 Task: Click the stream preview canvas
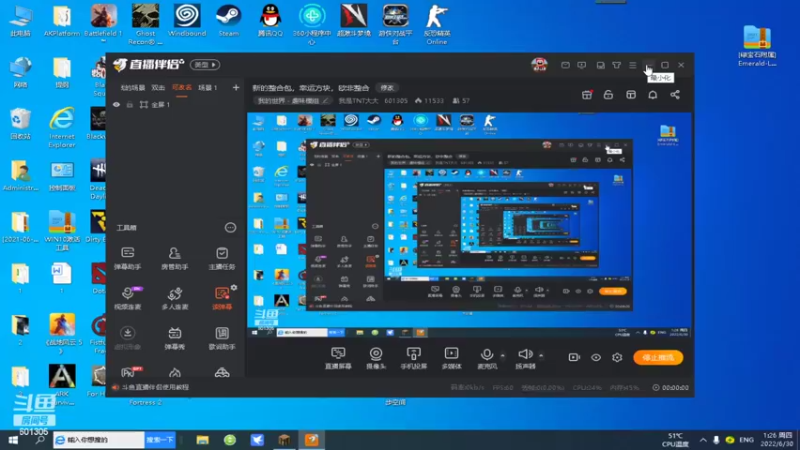(469, 225)
